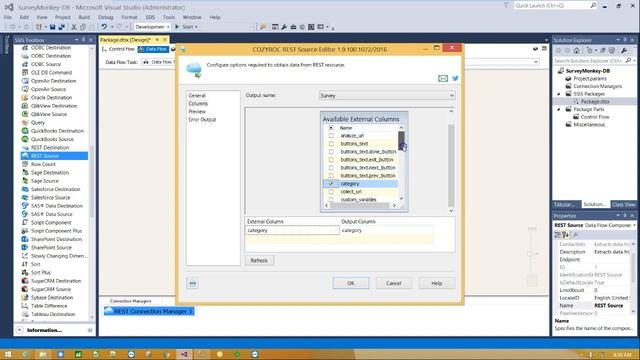The height and width of the screenshot is (360, 640).
Task: Select the Preview page in the editor
Action: (197, 111)
